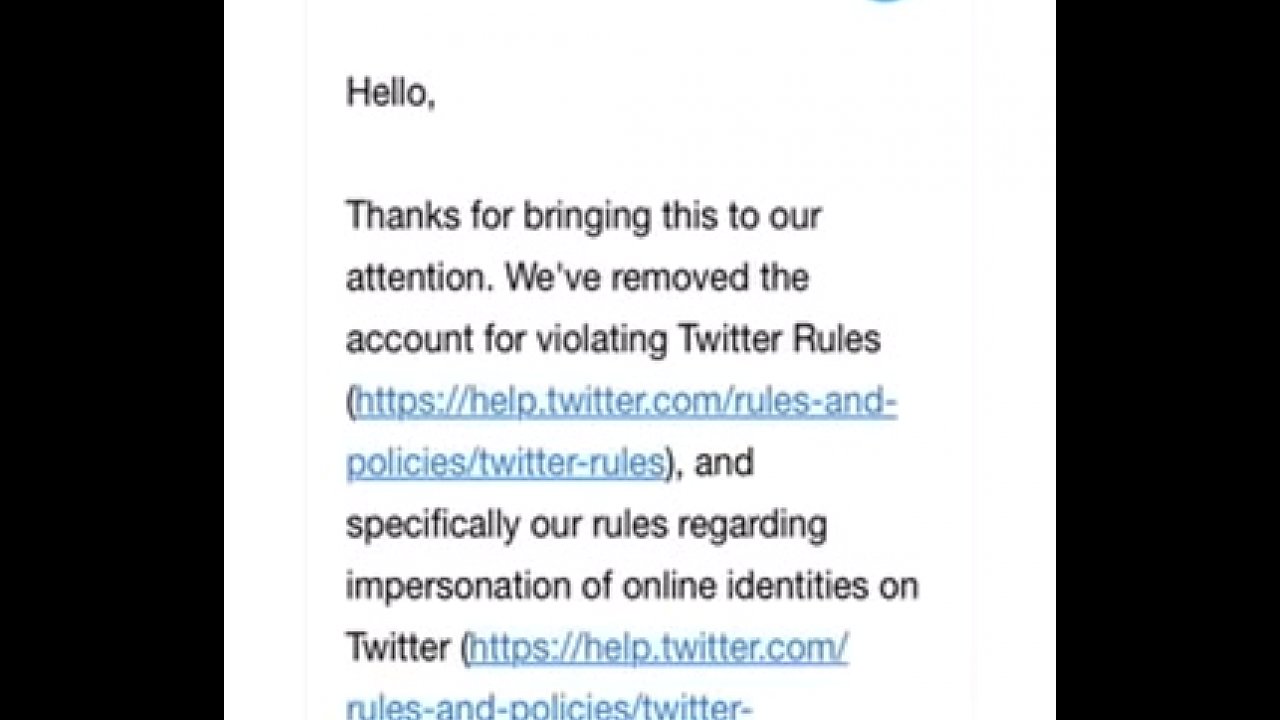Click the policies/twitter-rules link text
The height and width of the screenshot is (720, 1280).
505,463
